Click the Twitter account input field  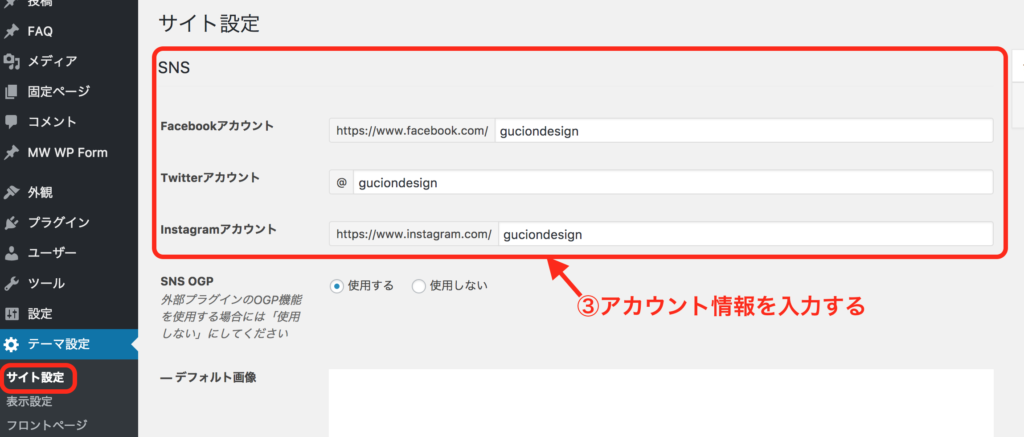pos(672,183)
